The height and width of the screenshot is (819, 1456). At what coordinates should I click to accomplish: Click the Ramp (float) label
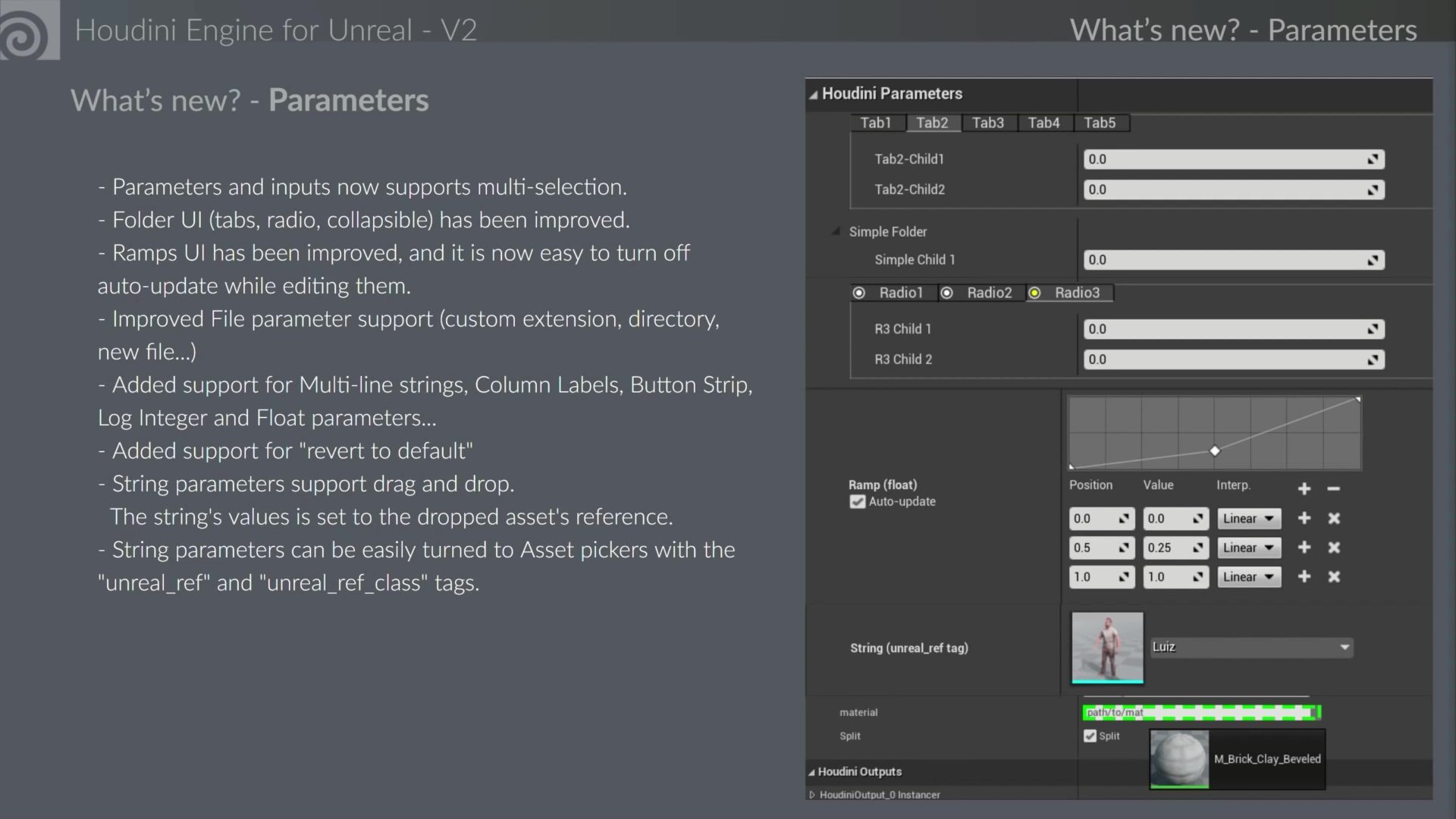point(883,485)
